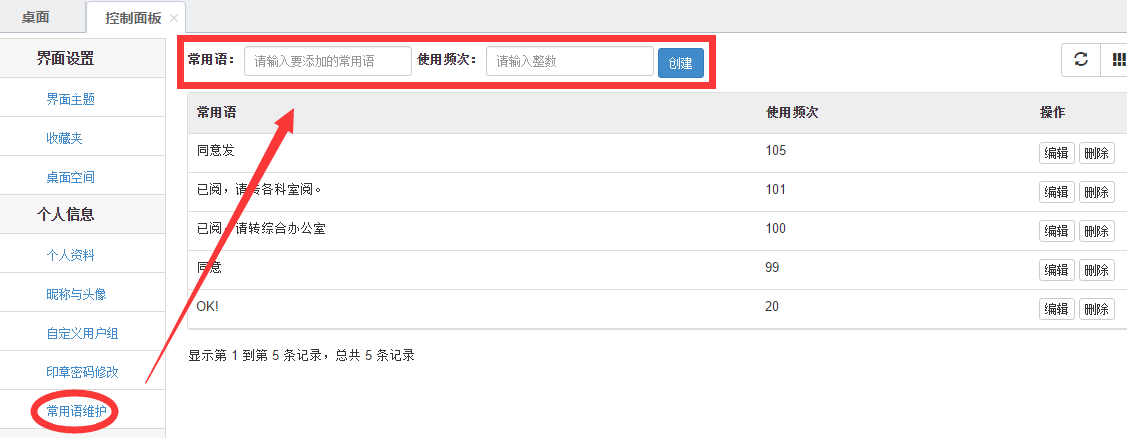
Task: Open 自定义用户组 in the sidebar
Action: (x=83, y=333)
